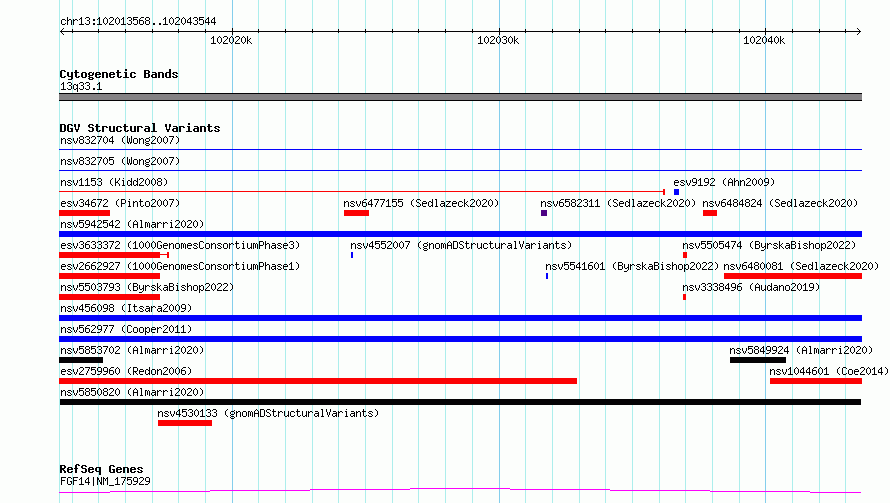Click the 102020k ruler label
Viewport: 890px width, 503px height.
[231, 40]
